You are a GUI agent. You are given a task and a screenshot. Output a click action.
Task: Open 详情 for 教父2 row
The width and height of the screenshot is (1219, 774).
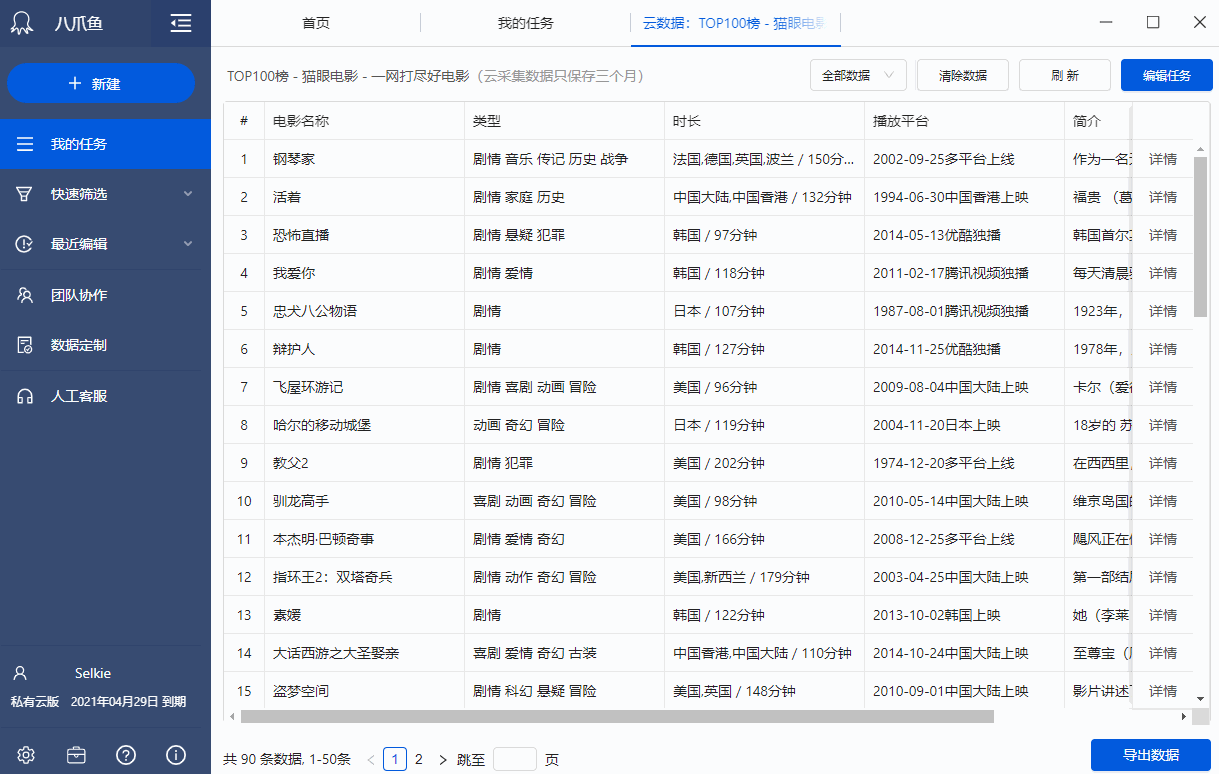point(1163,463)
